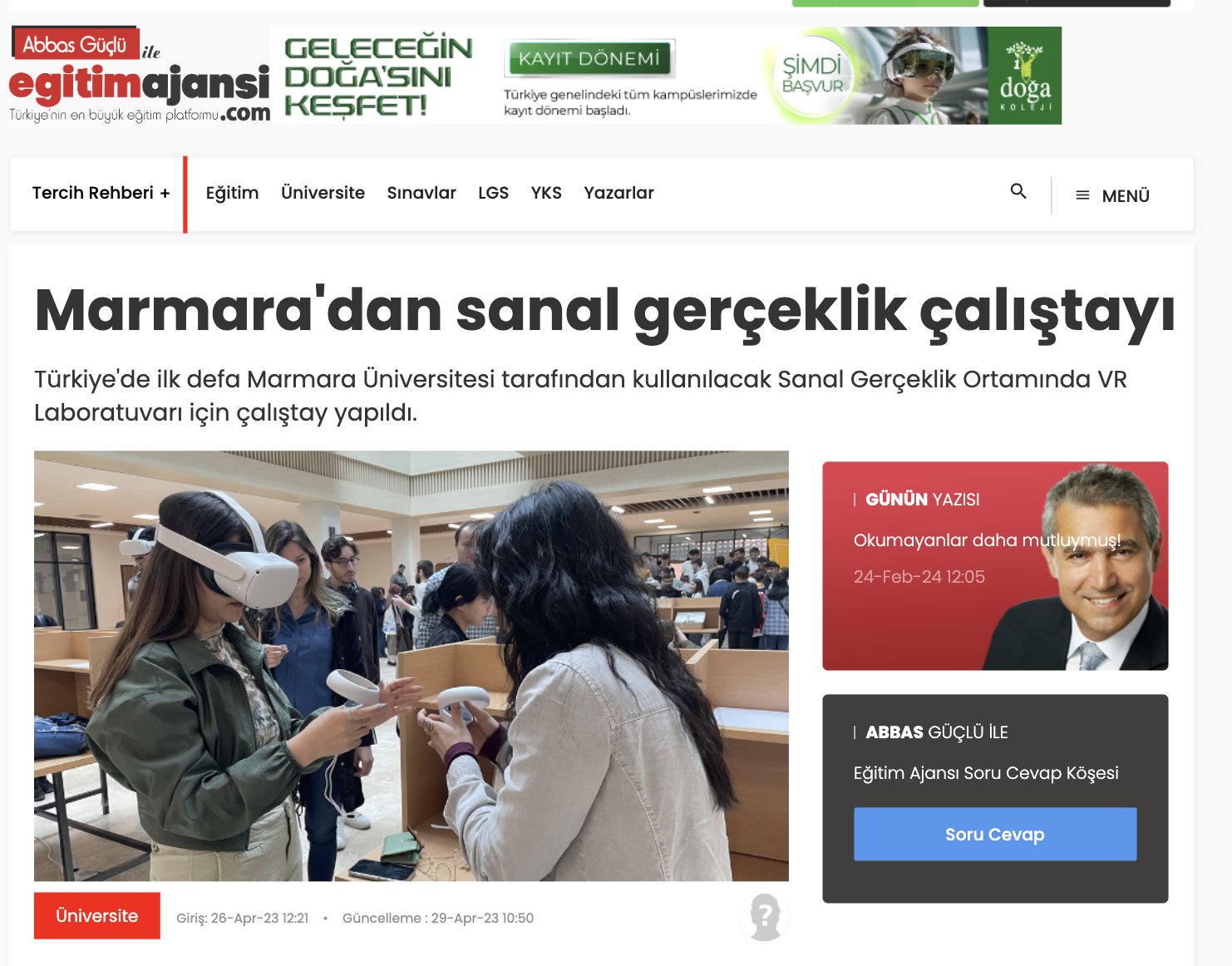Go to the Sınavlar section
The height and width of the screenshot is (966, 1232).
coord(421,193)
